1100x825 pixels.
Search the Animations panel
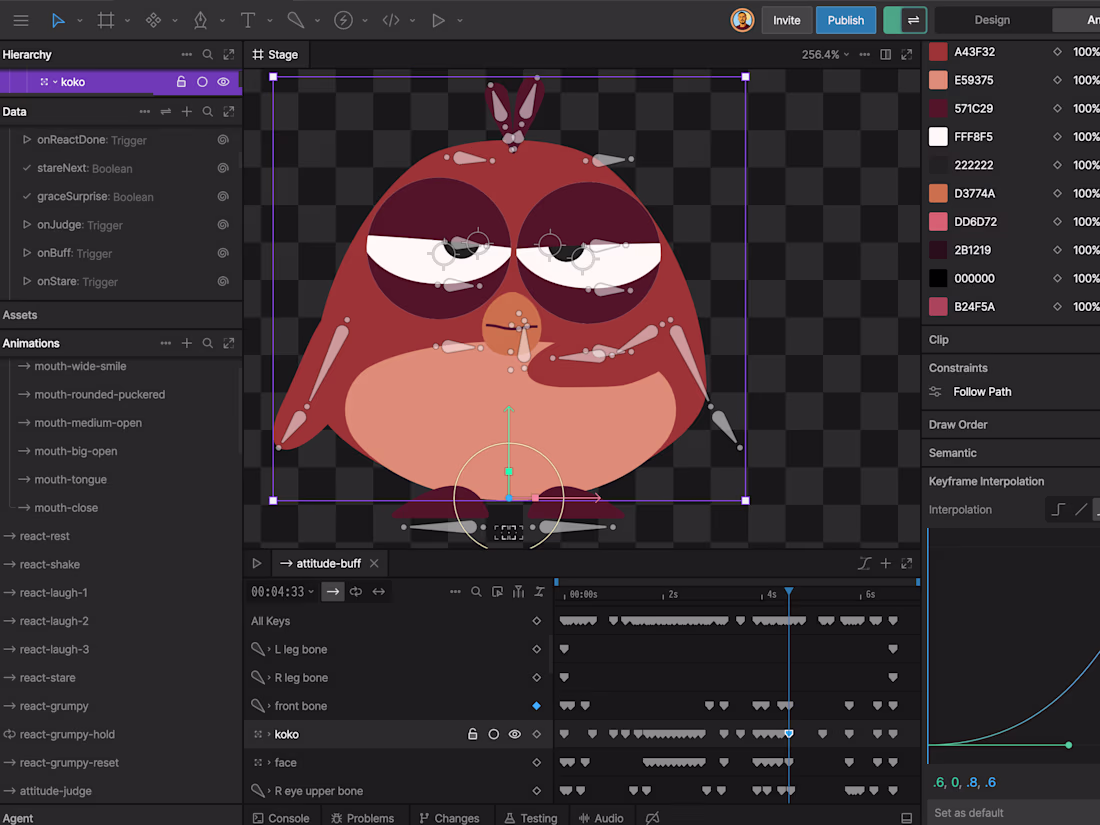coord(208,343)
